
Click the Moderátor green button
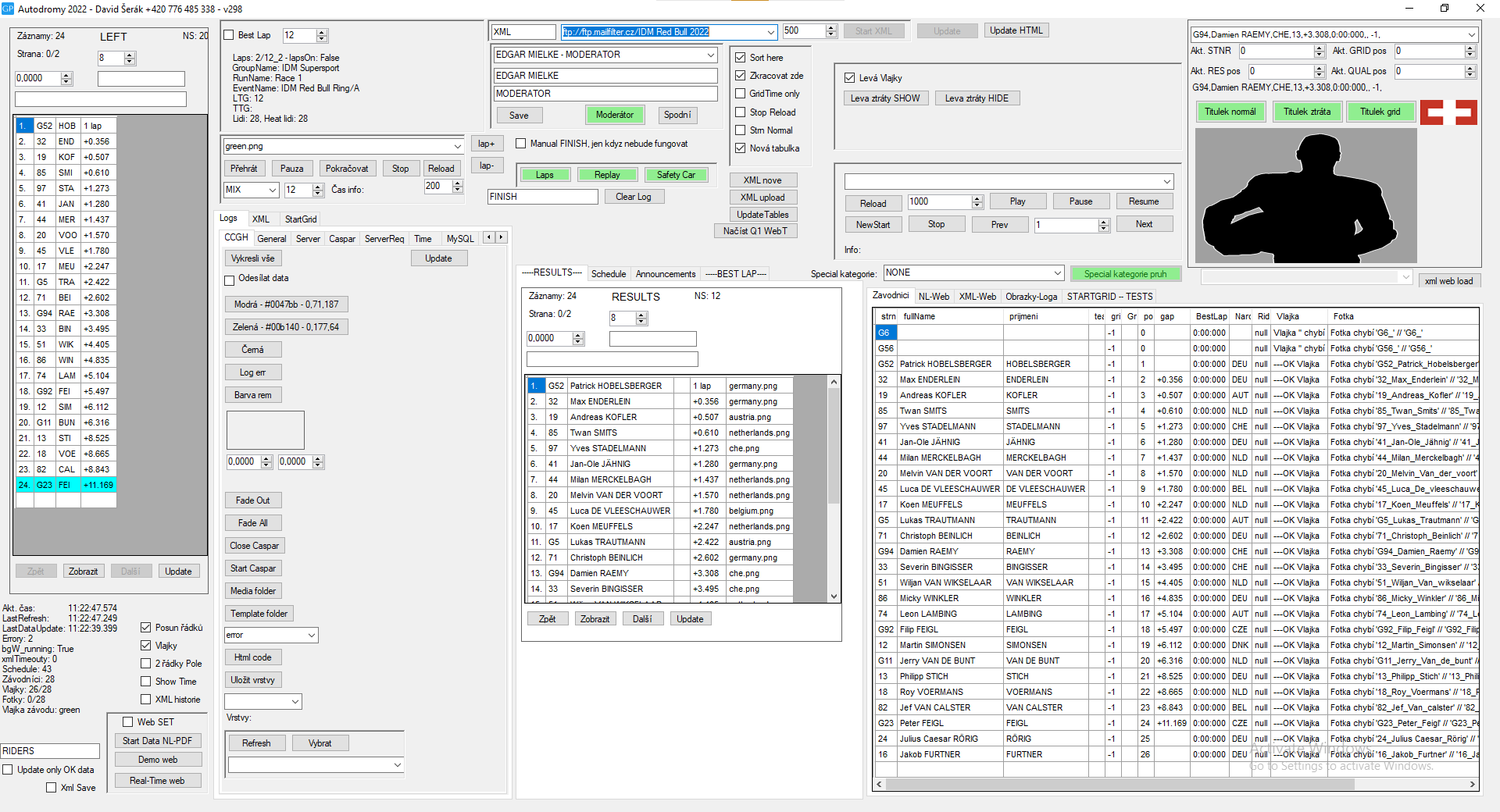(x=615, y=115)
